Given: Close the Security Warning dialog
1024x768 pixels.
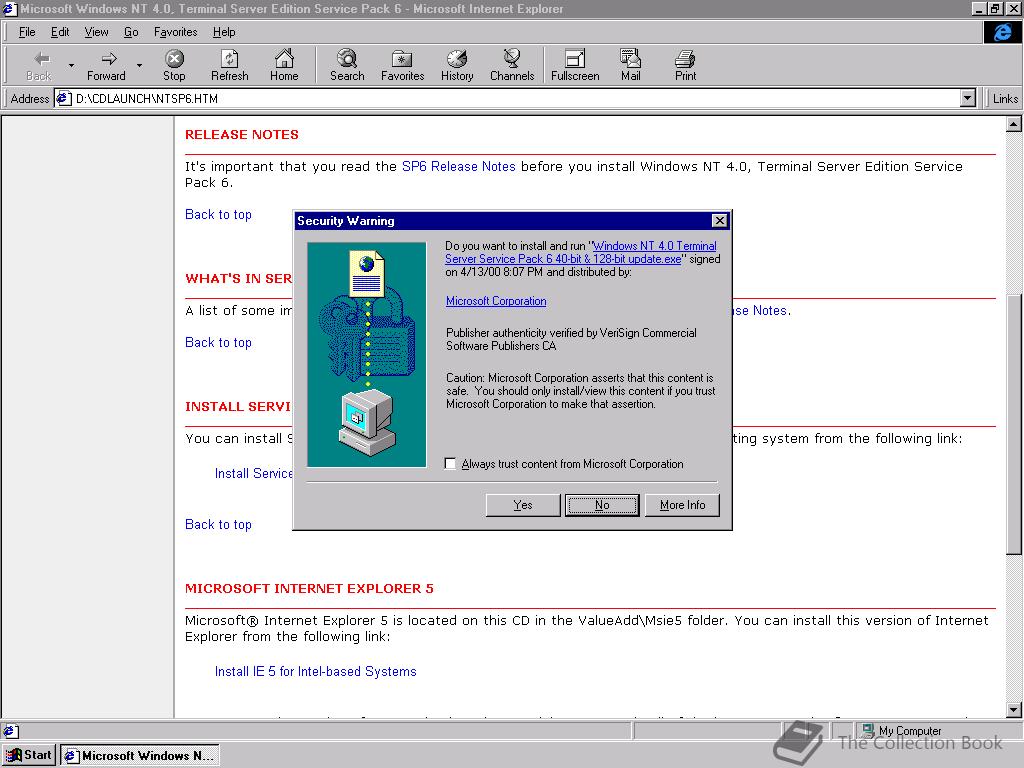Looking at the screenshot, I should click(719, 221).
